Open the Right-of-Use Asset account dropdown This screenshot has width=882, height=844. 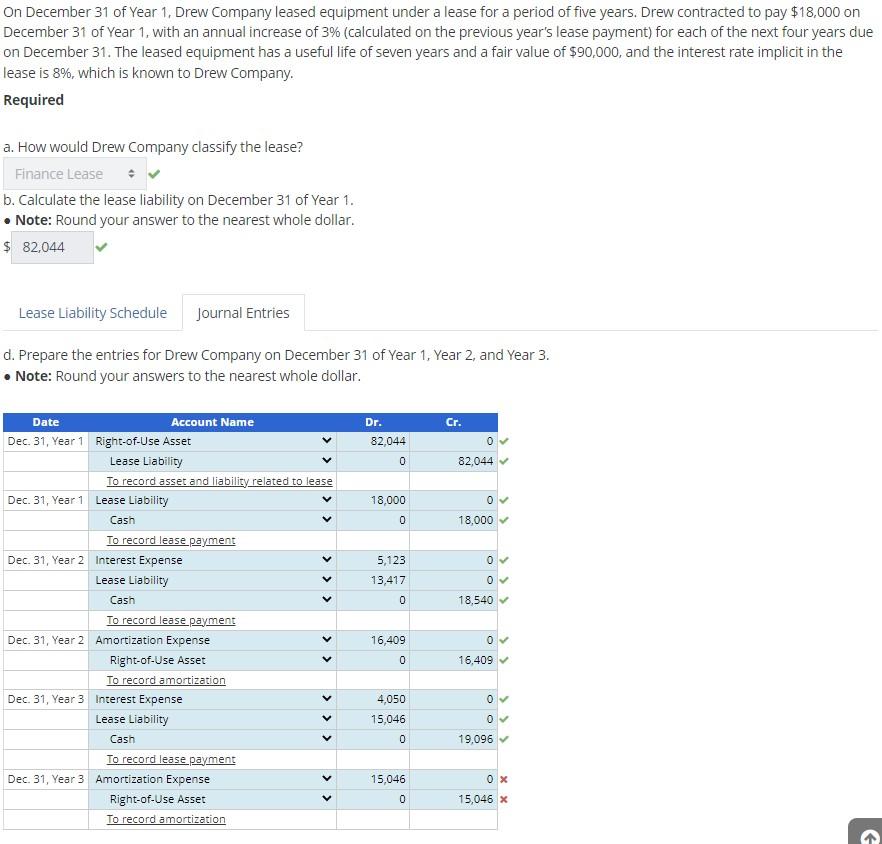[327, 440]
